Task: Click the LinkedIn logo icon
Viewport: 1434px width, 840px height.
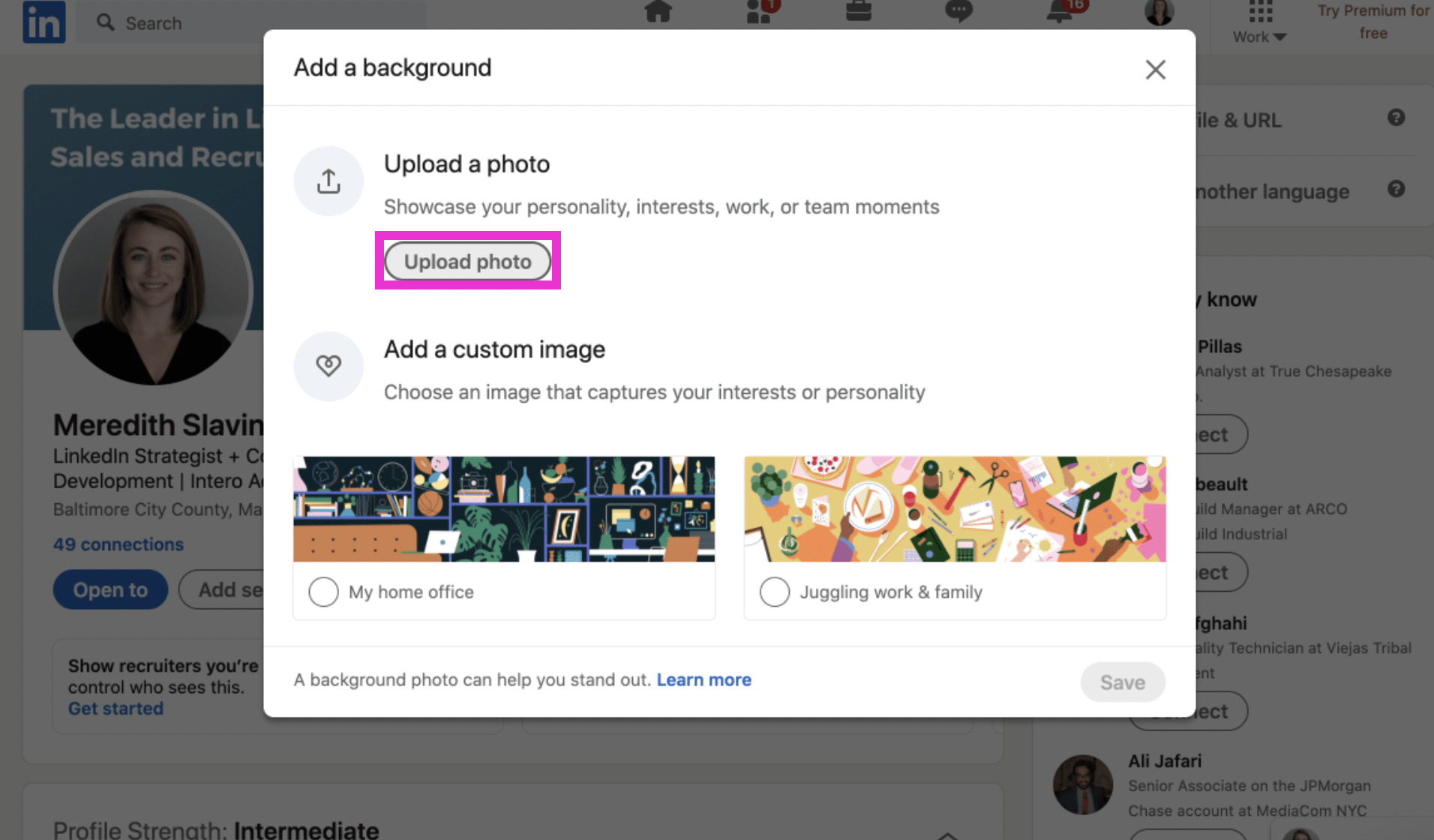Action: pos(43,22)
